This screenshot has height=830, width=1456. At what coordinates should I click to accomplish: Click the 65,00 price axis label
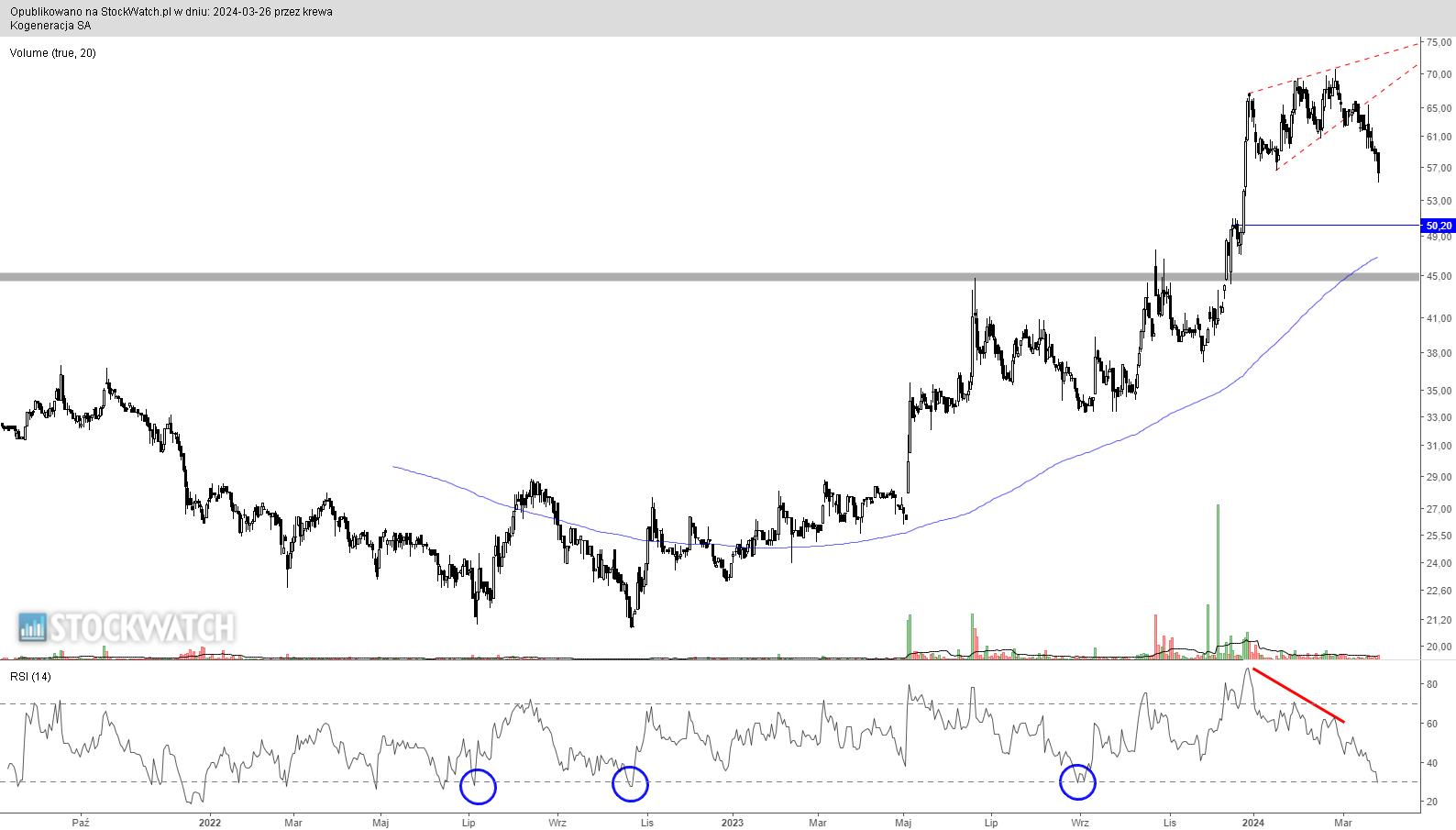[1439, 108]
